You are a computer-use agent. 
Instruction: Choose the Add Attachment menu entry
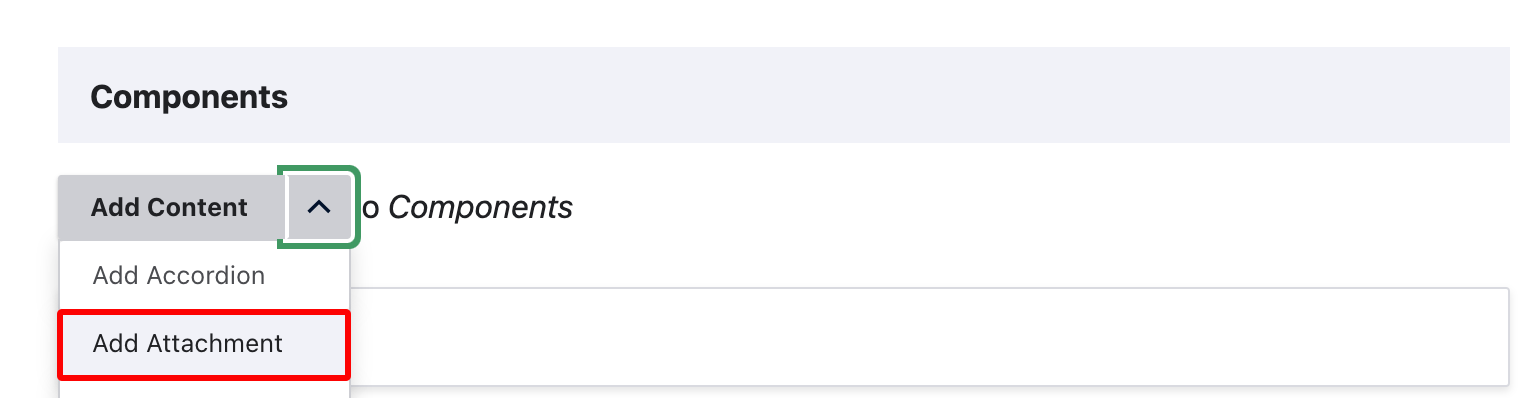(204, 344)
